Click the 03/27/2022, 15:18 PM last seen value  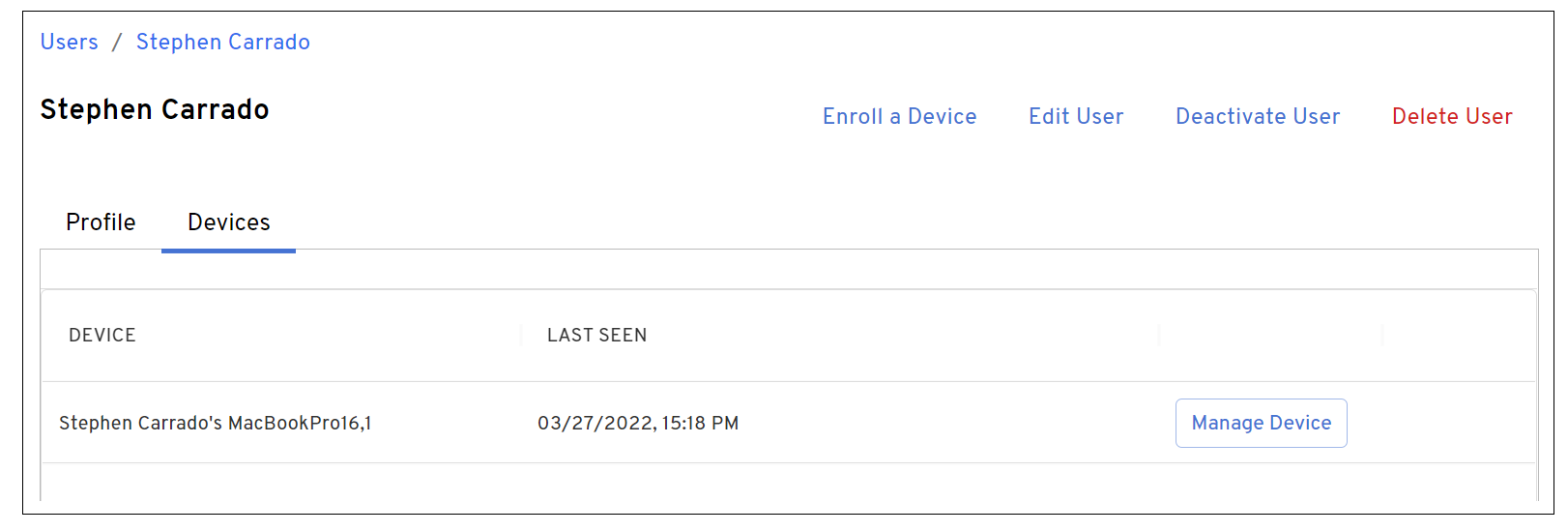638,424
